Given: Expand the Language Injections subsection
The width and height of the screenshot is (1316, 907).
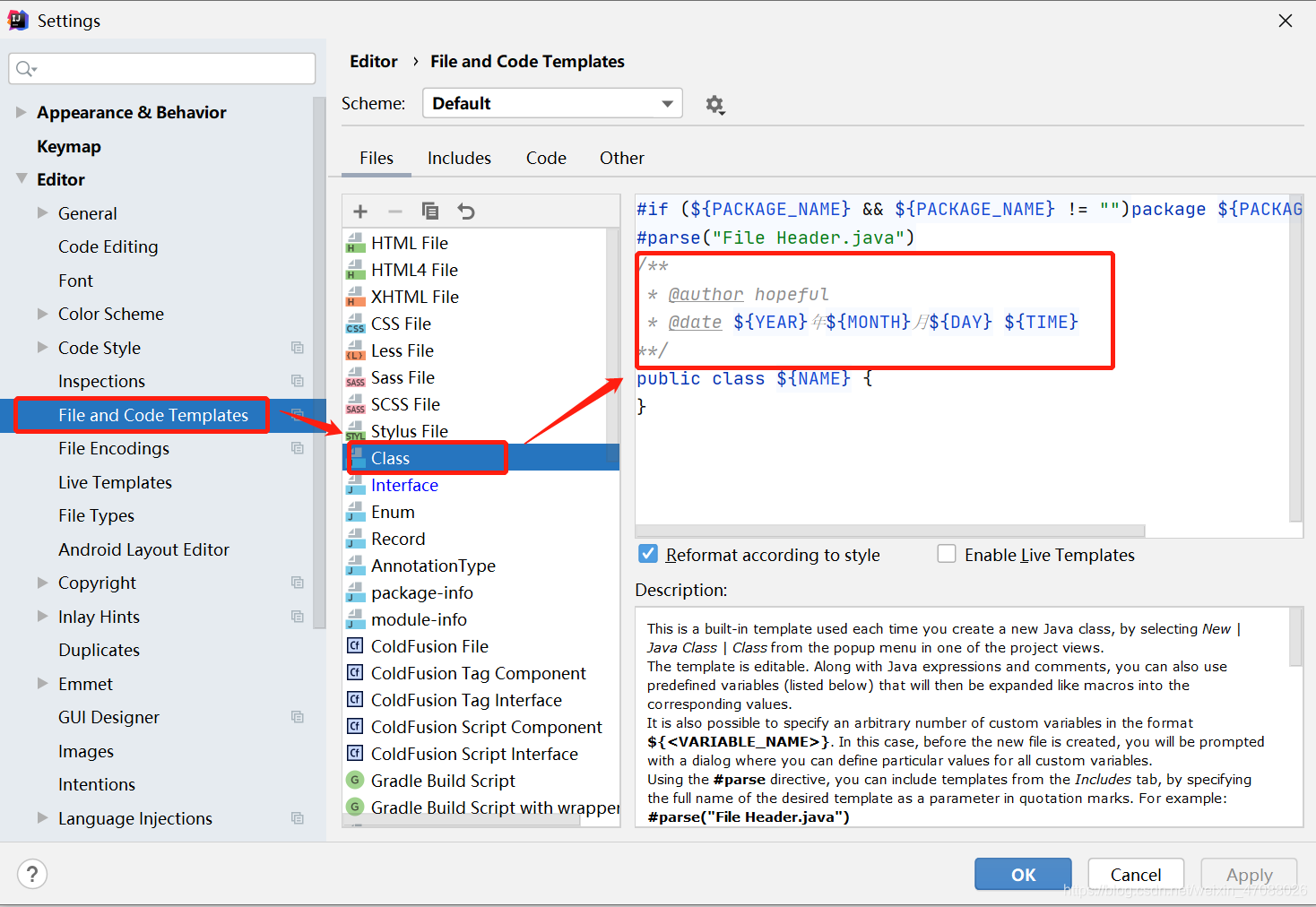Looking at the screenshot, I should click(x=42, y=818).
